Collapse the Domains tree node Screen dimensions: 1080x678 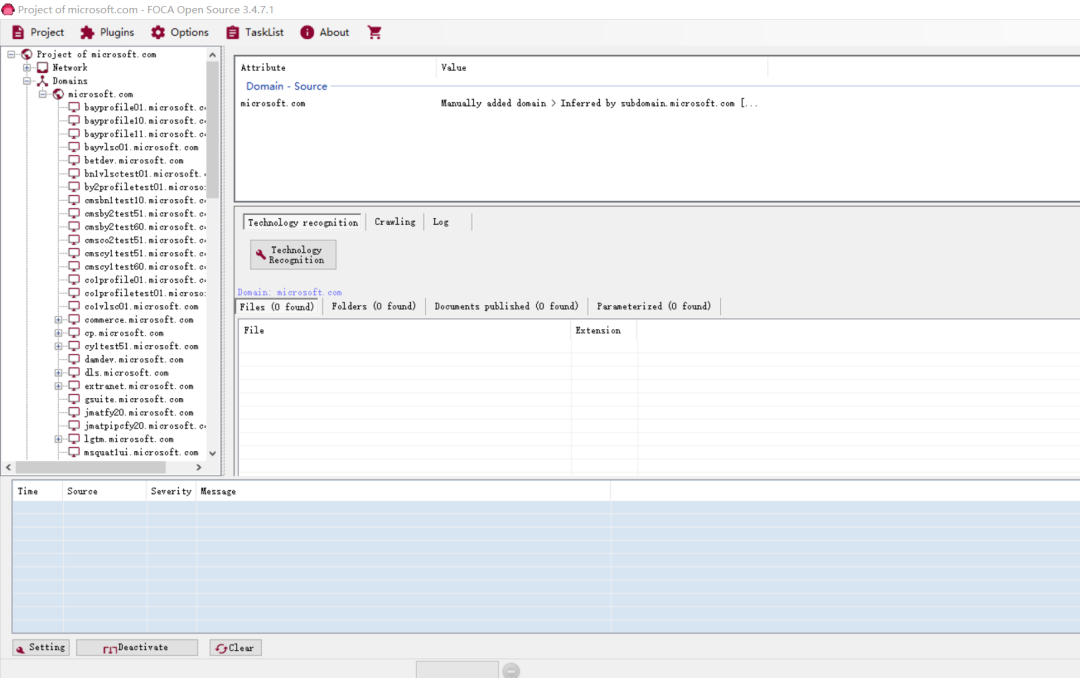27,81
